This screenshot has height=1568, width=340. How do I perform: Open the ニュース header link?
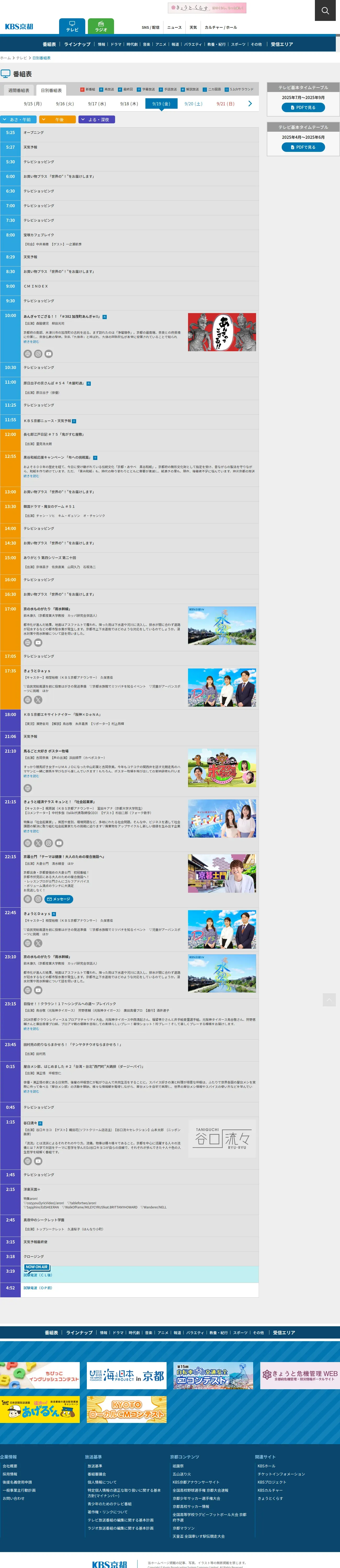point(174,27)
